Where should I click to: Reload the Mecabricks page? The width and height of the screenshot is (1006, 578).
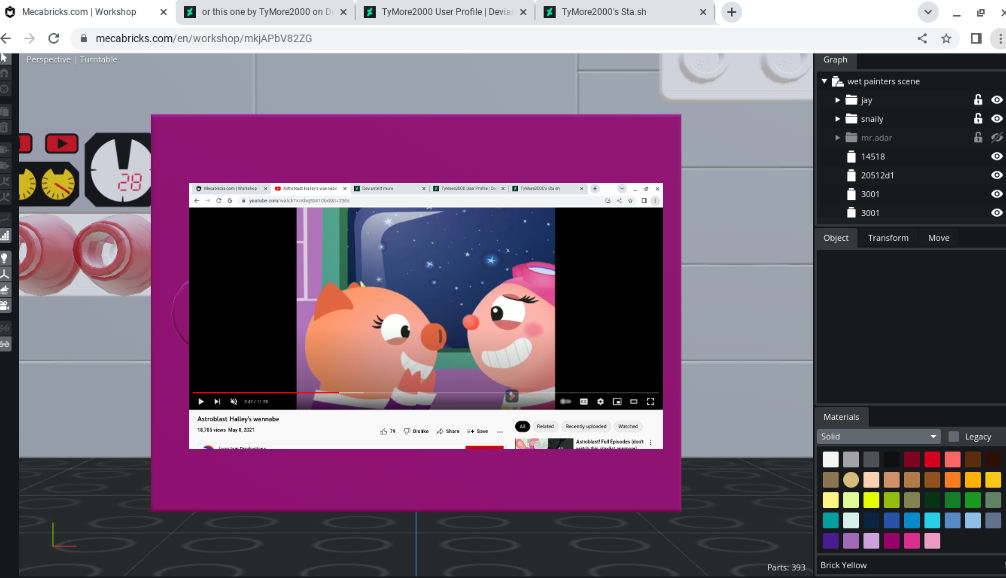(54, 38)
